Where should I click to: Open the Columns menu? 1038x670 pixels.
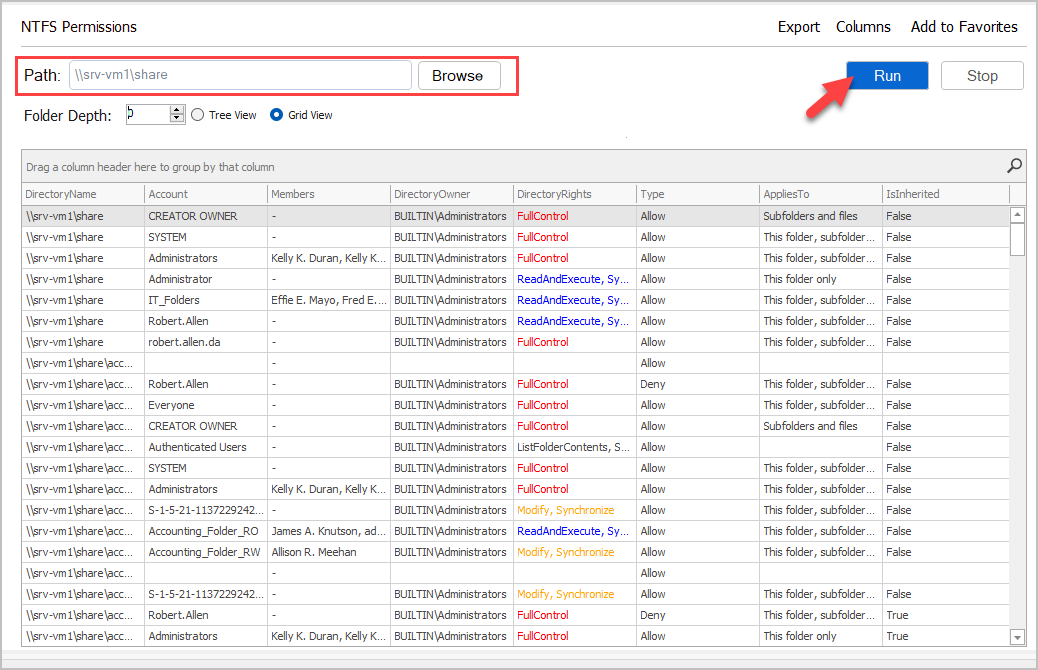pos(863,27)
